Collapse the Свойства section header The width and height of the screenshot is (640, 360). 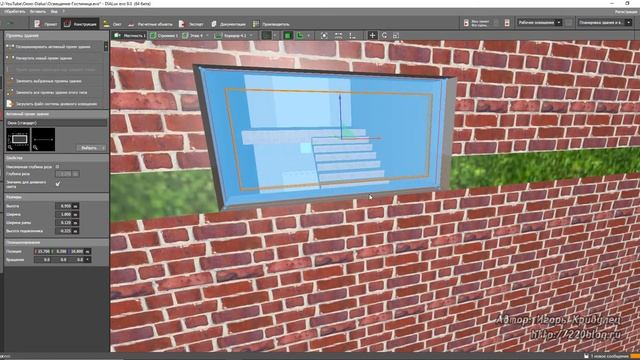tap(56, 158)
